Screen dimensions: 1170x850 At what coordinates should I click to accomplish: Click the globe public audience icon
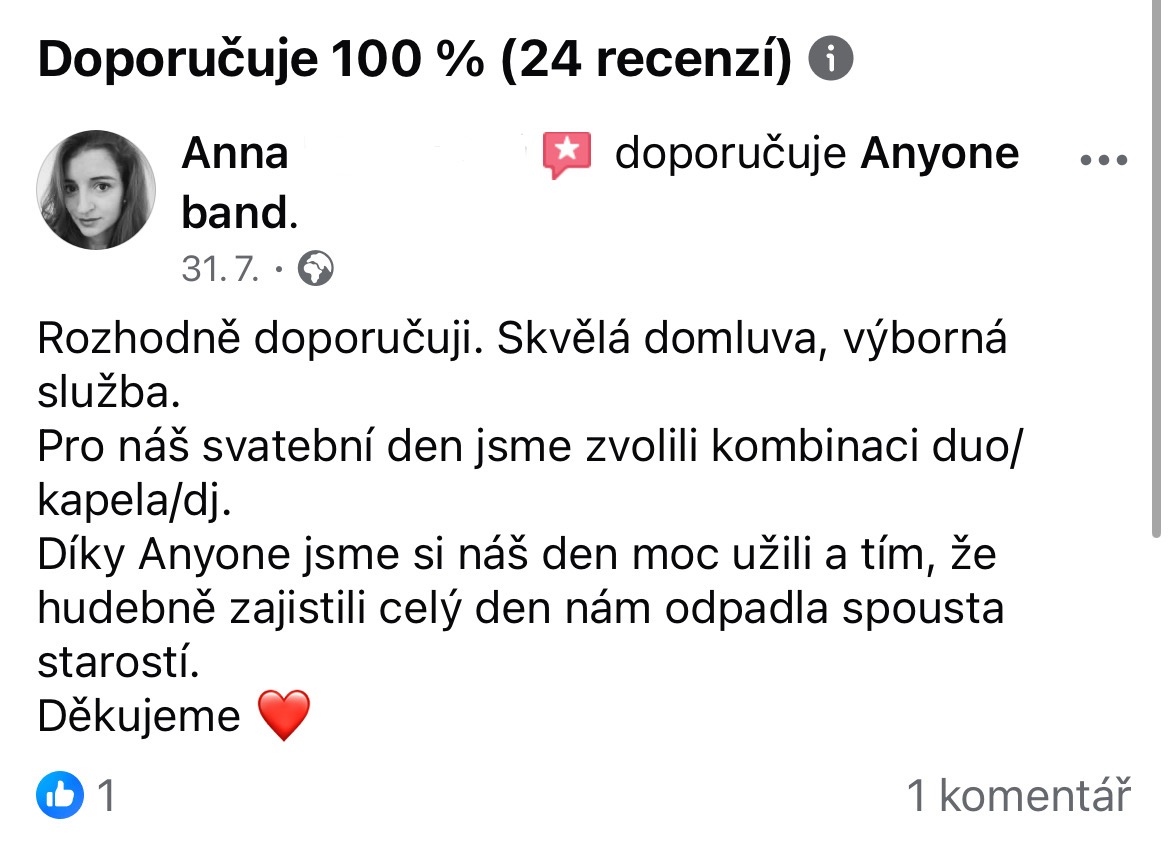click(x=316, y=268)
